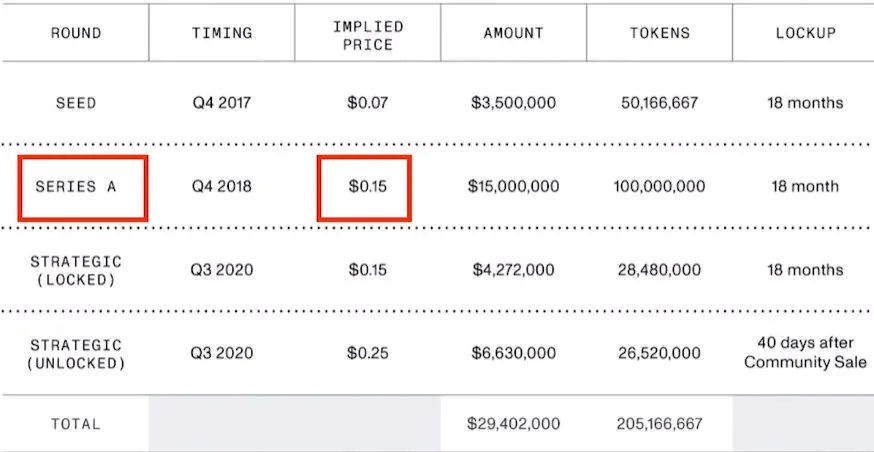Select the $0.25 implied price cell

coord(366,353)
